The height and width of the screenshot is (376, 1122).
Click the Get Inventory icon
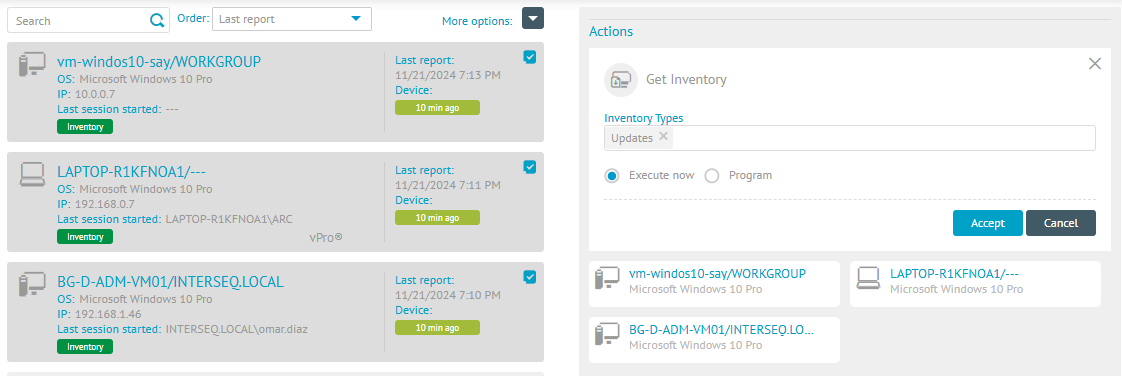click(620, 79)
